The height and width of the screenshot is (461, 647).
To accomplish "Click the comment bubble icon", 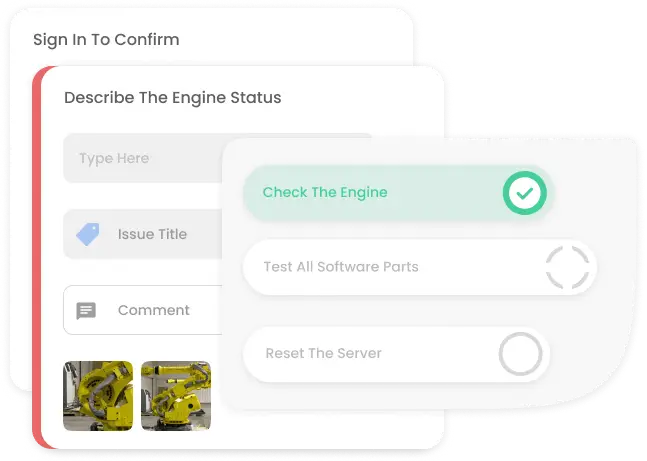I will pyautogui.click(x=86, y=310).
